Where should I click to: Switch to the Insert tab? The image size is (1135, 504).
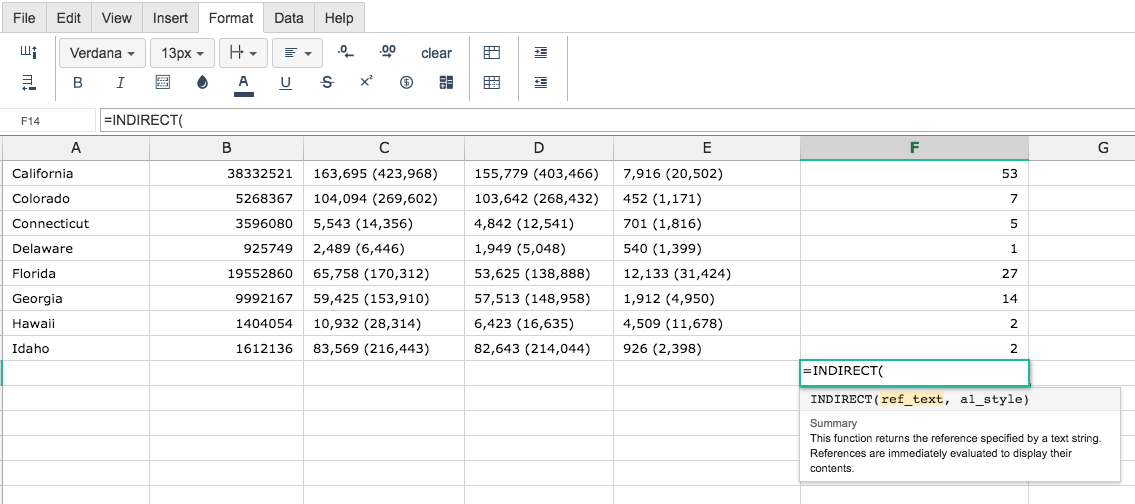point(170,18)
